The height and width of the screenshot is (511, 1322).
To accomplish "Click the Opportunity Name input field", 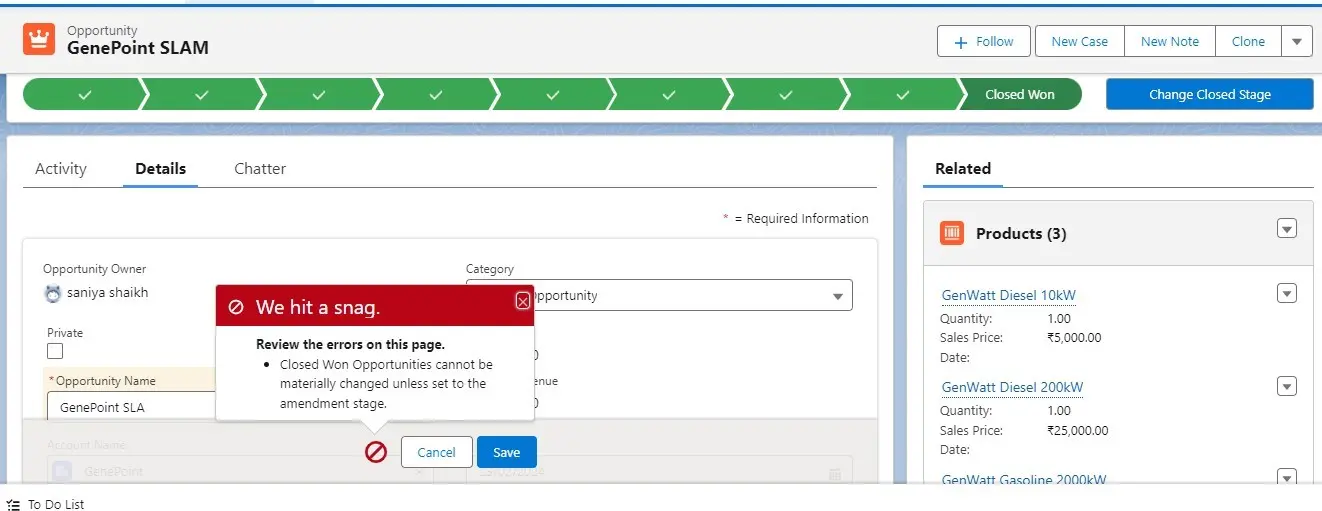I will coord(130,407).
